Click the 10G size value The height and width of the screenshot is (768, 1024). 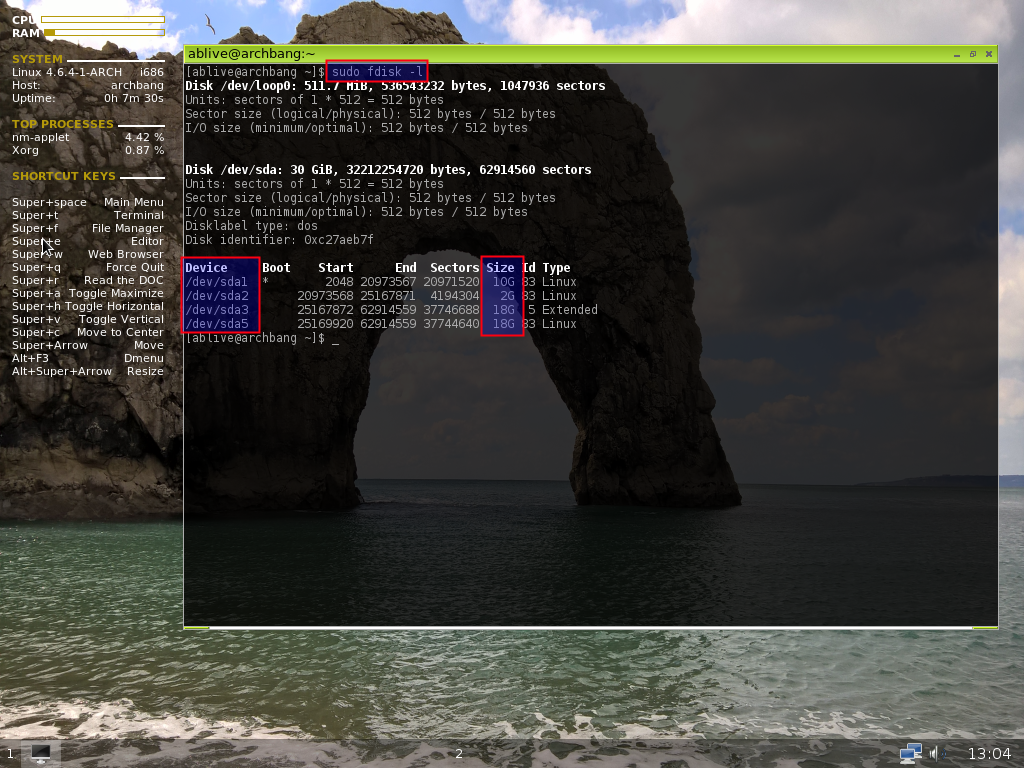point(504,282)
